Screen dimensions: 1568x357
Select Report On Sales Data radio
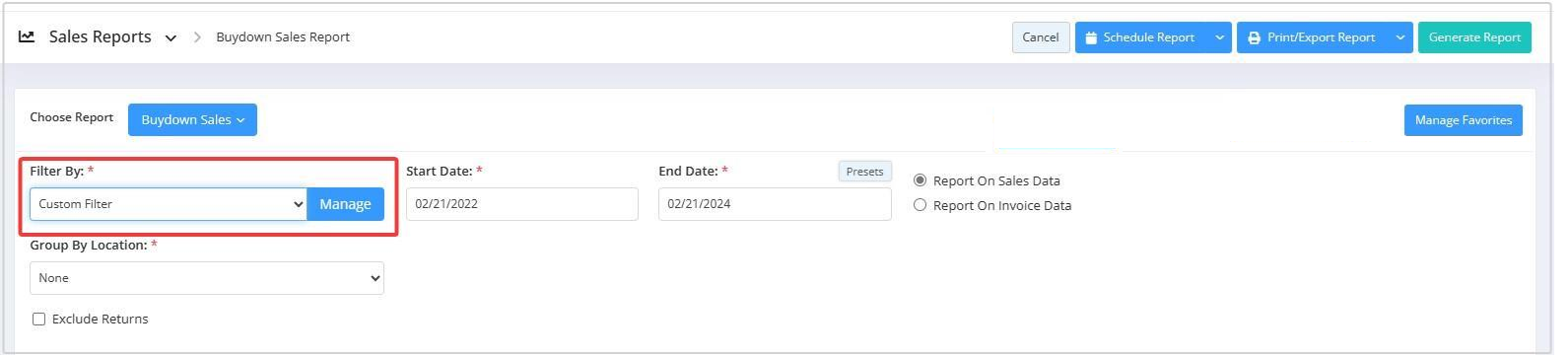tap(920, 180)
